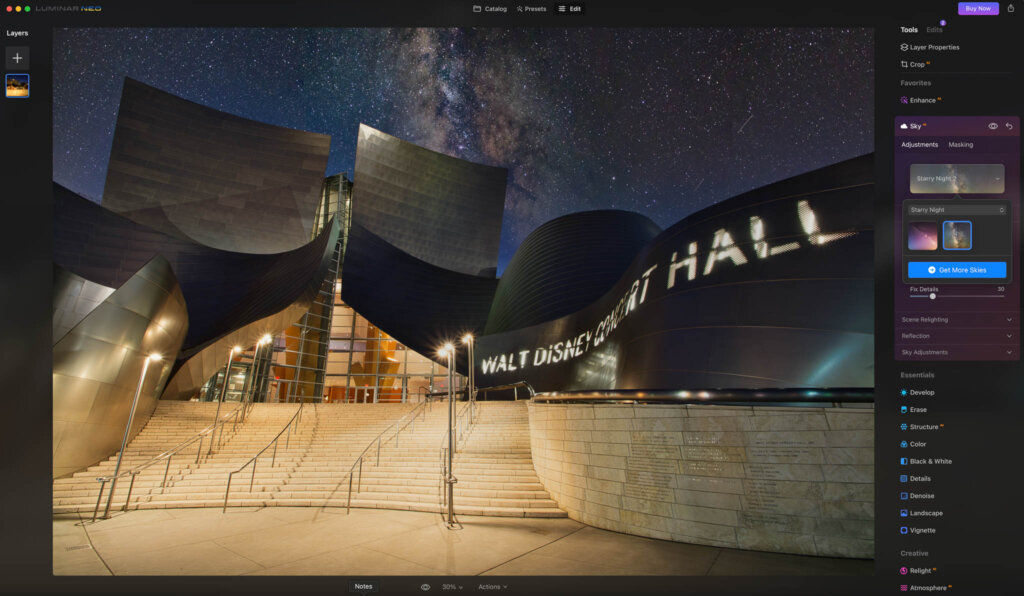Reset the Sky adjustments with the undo arrow
The height and width of the screenshot is (596, 1024).
click(x=1009, y=126)
